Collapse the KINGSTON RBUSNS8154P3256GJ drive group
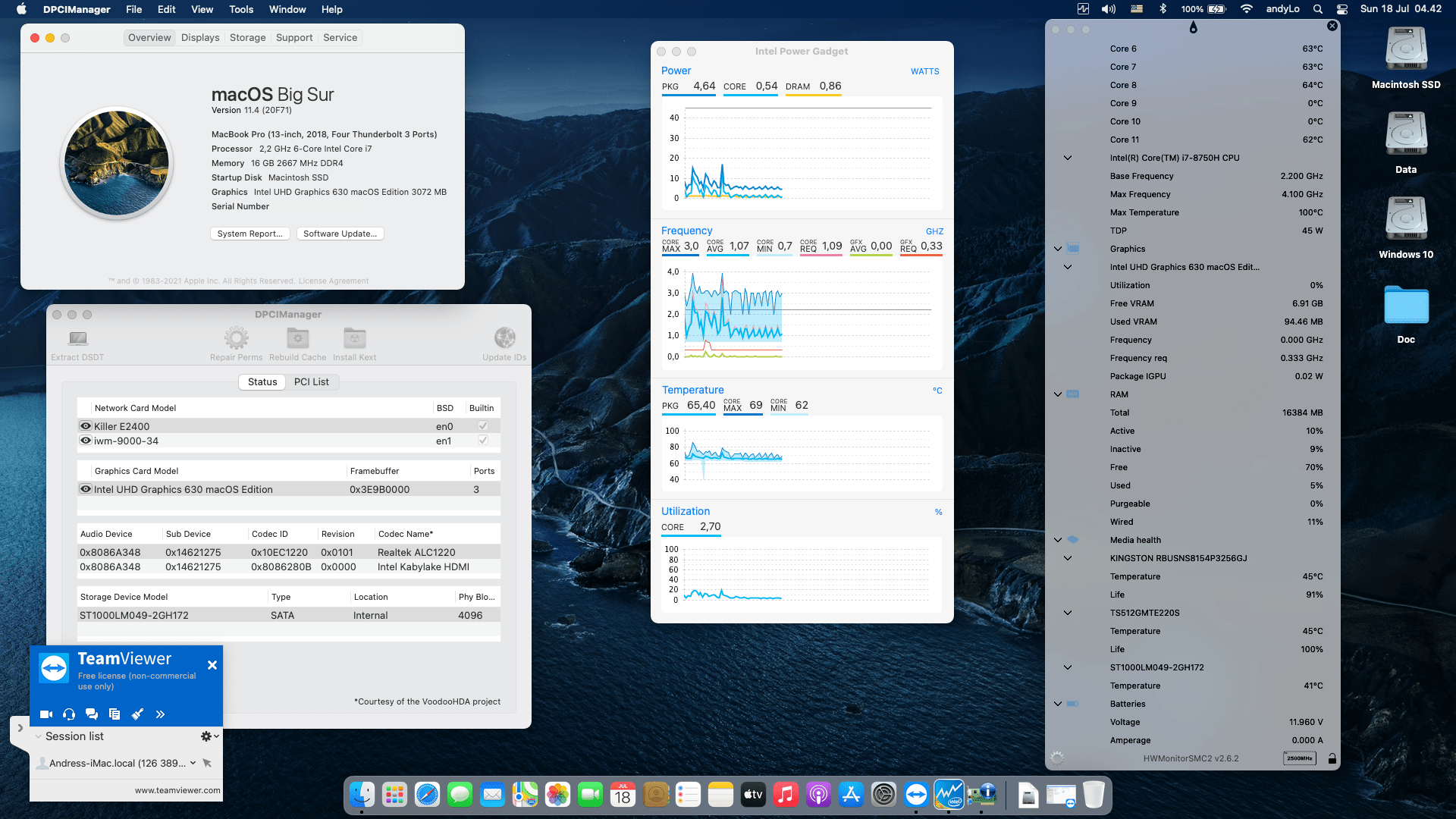Viewport: 1456px width, 819px height. pos(1068,558)
